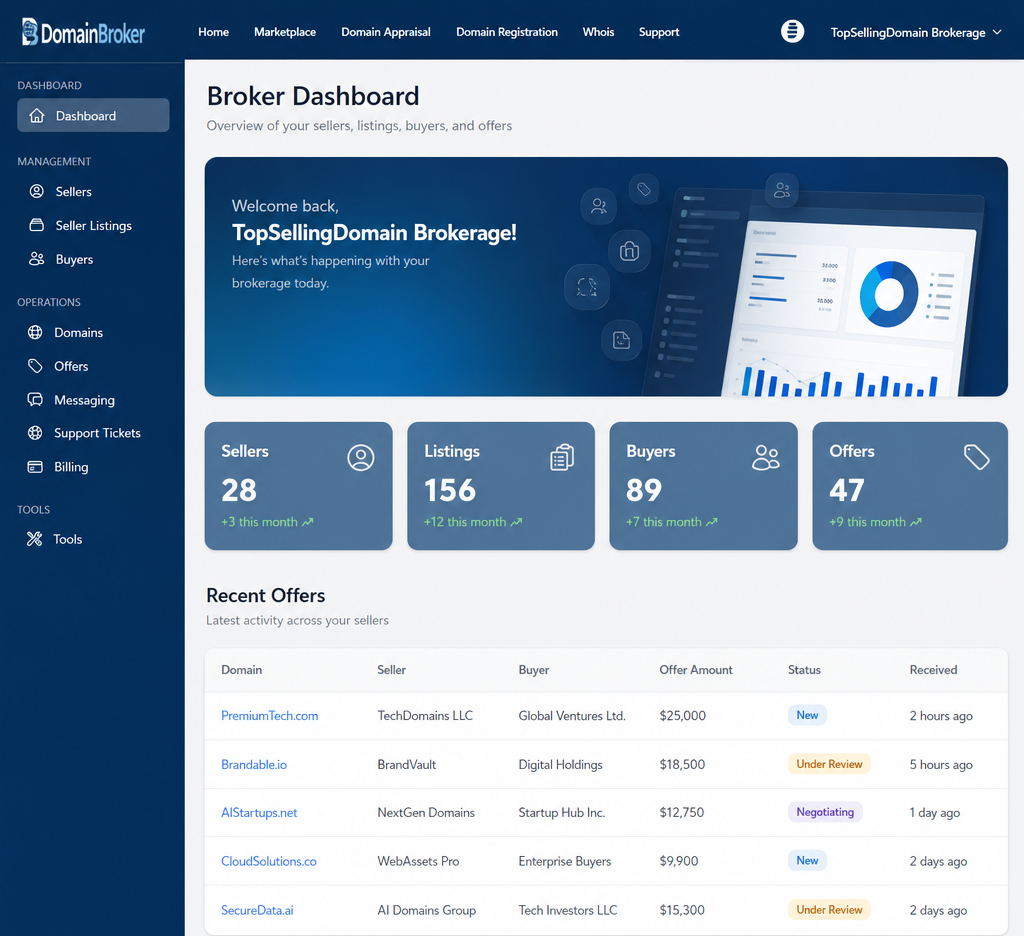Click the Domains globe icon in sidebar
The image size is (1024, 936).
tap(35, 332)
